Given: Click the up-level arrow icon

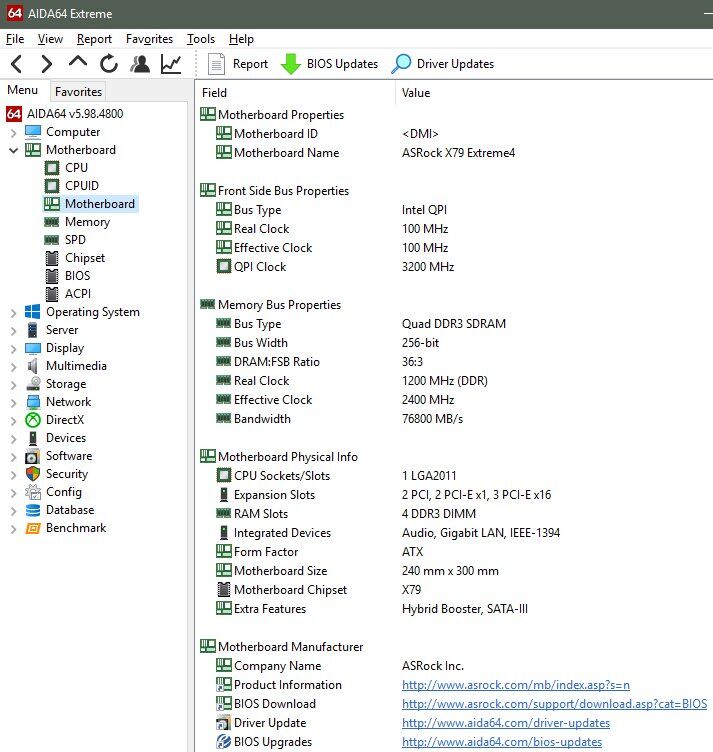Looking at the screenshot, I should [78, 62].
